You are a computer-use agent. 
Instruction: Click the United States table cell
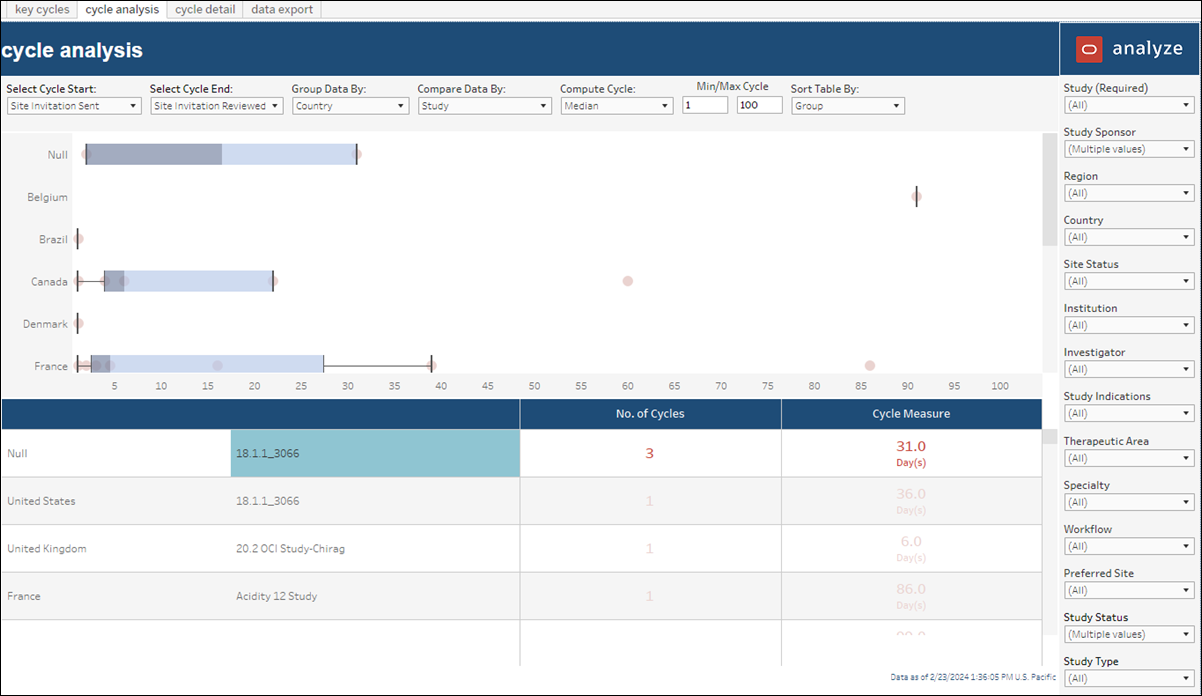(x=116, y=501)
